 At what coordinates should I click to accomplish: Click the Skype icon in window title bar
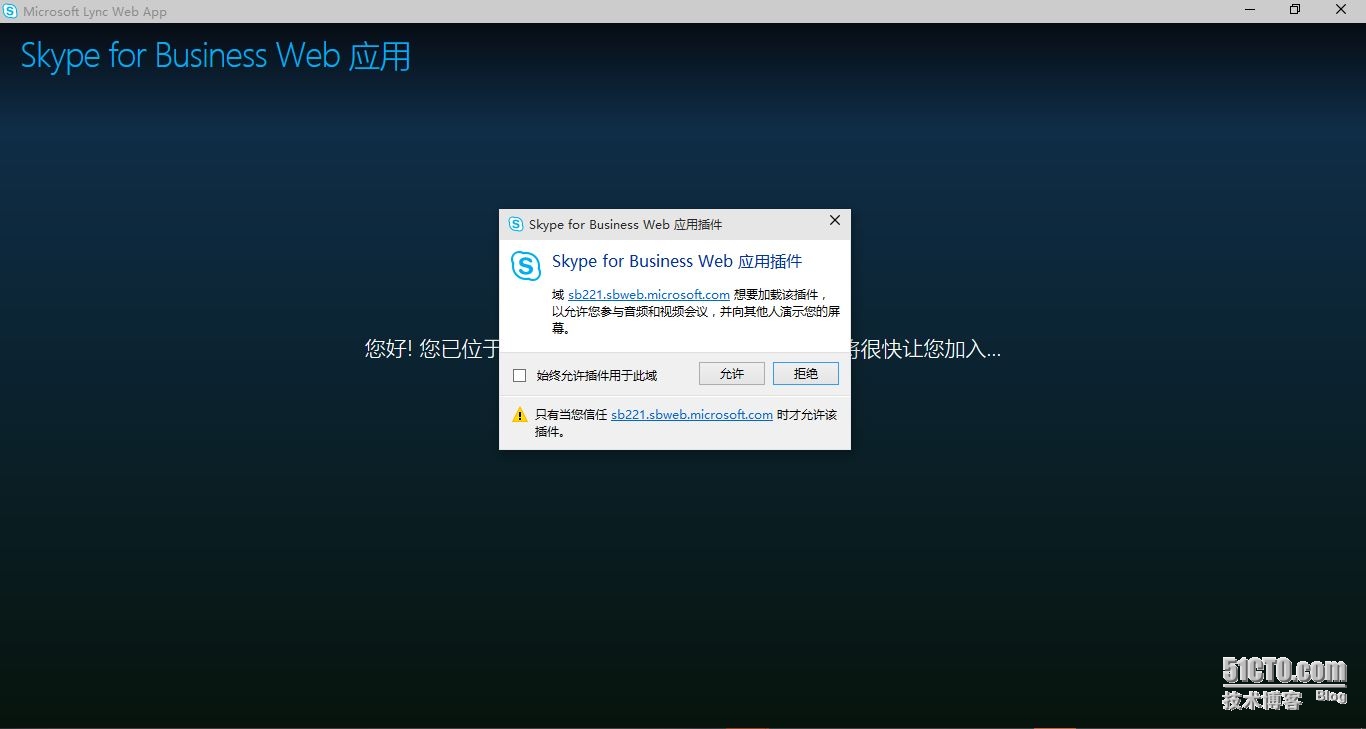(10, 11)
